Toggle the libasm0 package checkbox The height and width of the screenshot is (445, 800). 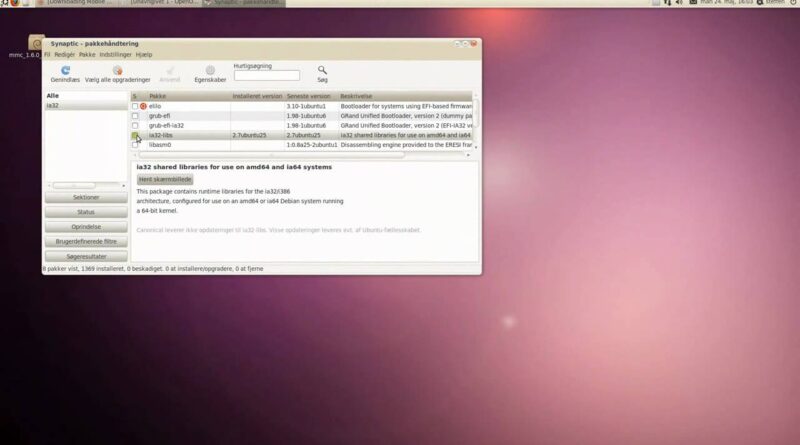(x=135, y=145)
